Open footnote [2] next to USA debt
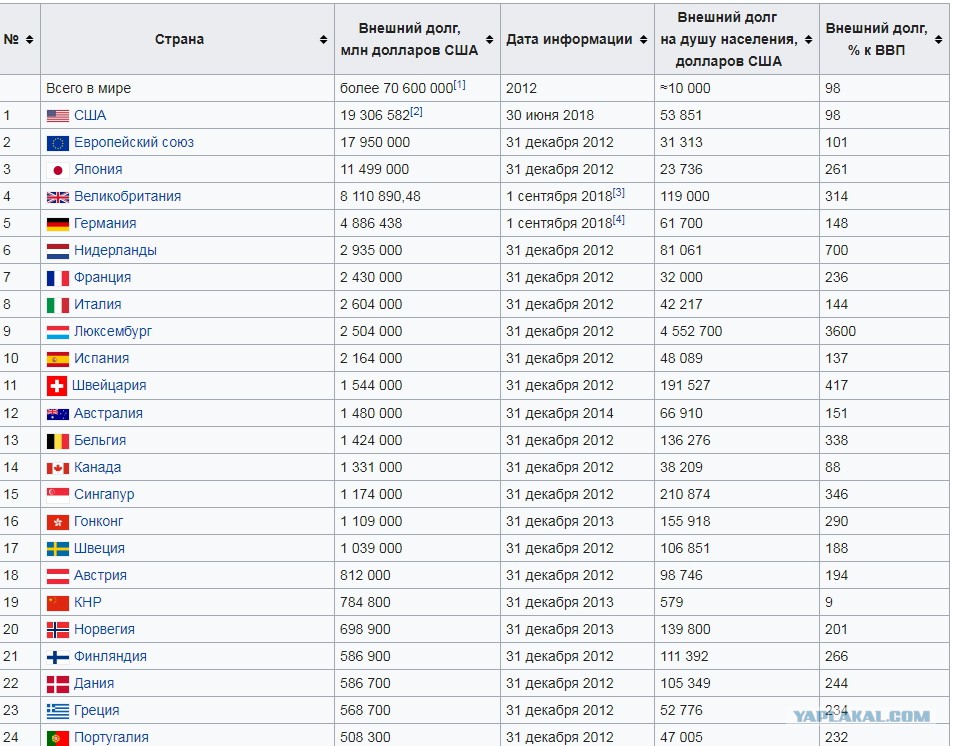Image resolution: width=956 pixels, height=746 pixels. point(416,112)
